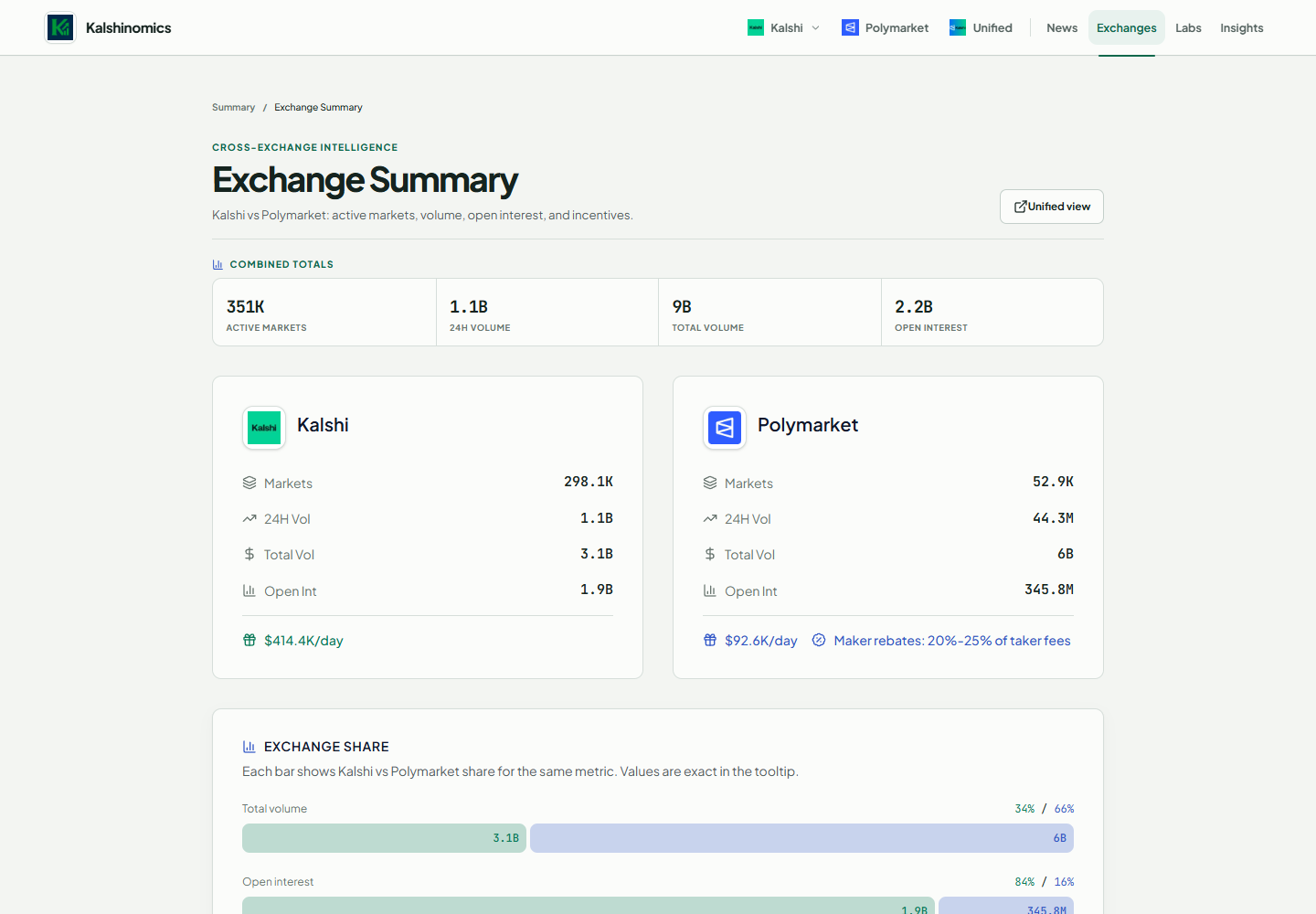This screenshot has height=914, width=1316.
Task: Click the Polymarket nav logo icon
Action: pos(850,27)
